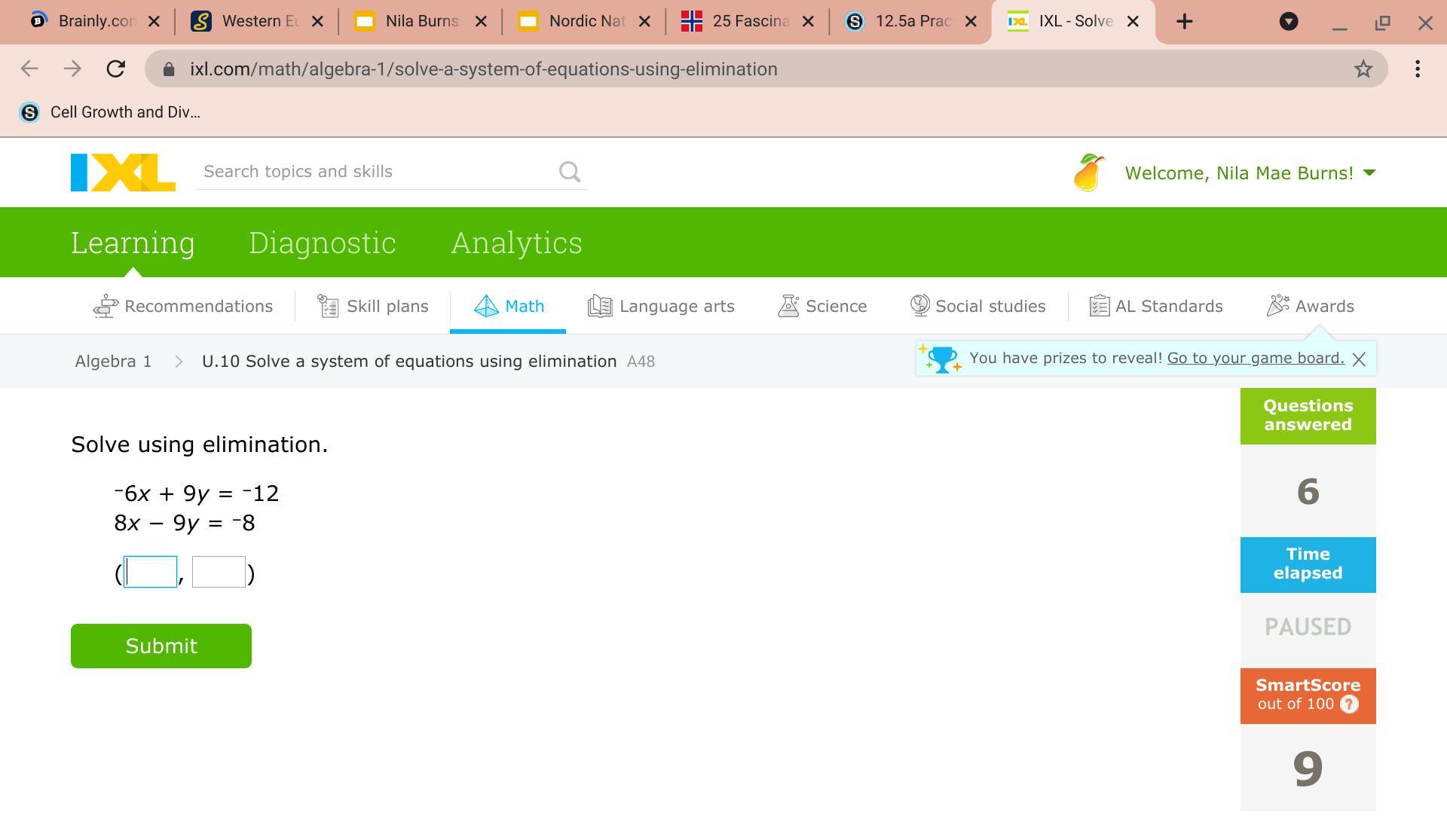Click the Search topics and skills field
Screen dimensions: 1447x840
pos(375,172)
